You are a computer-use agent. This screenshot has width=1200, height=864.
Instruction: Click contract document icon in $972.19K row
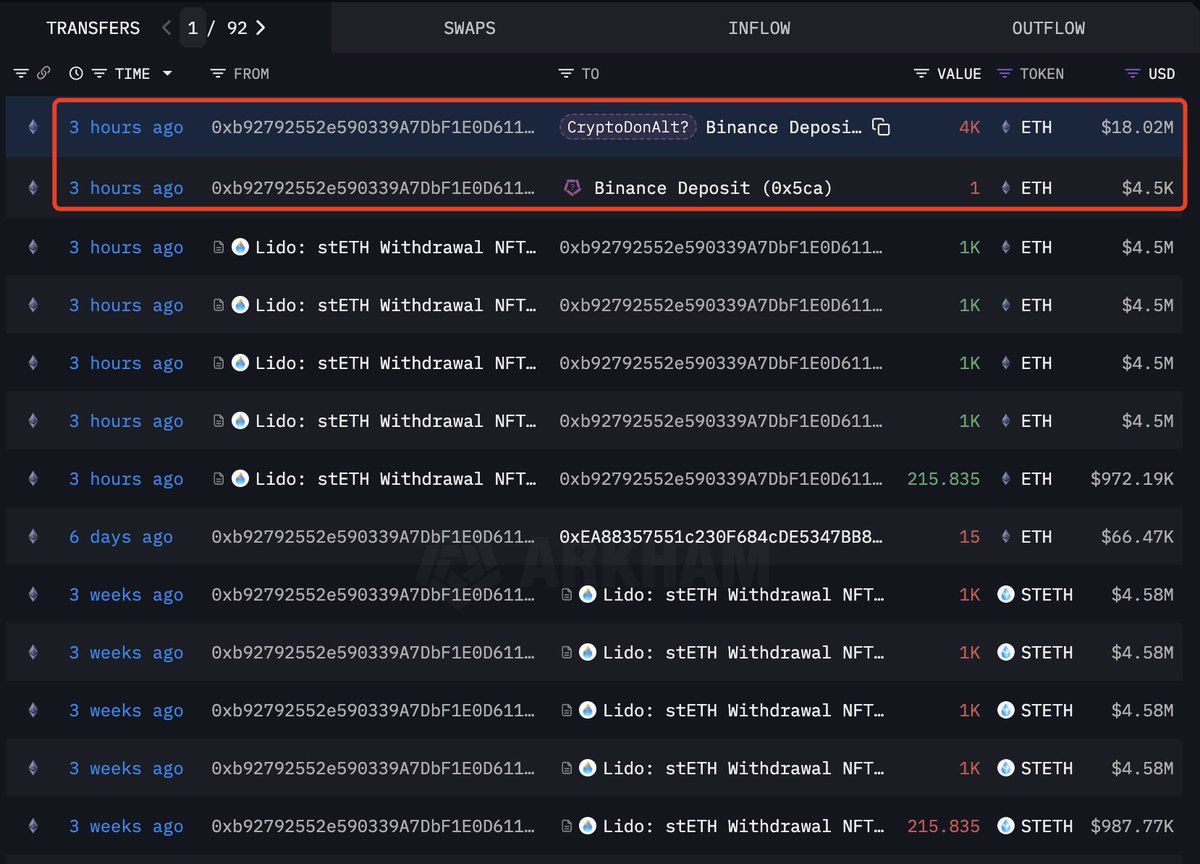point(218,479)
